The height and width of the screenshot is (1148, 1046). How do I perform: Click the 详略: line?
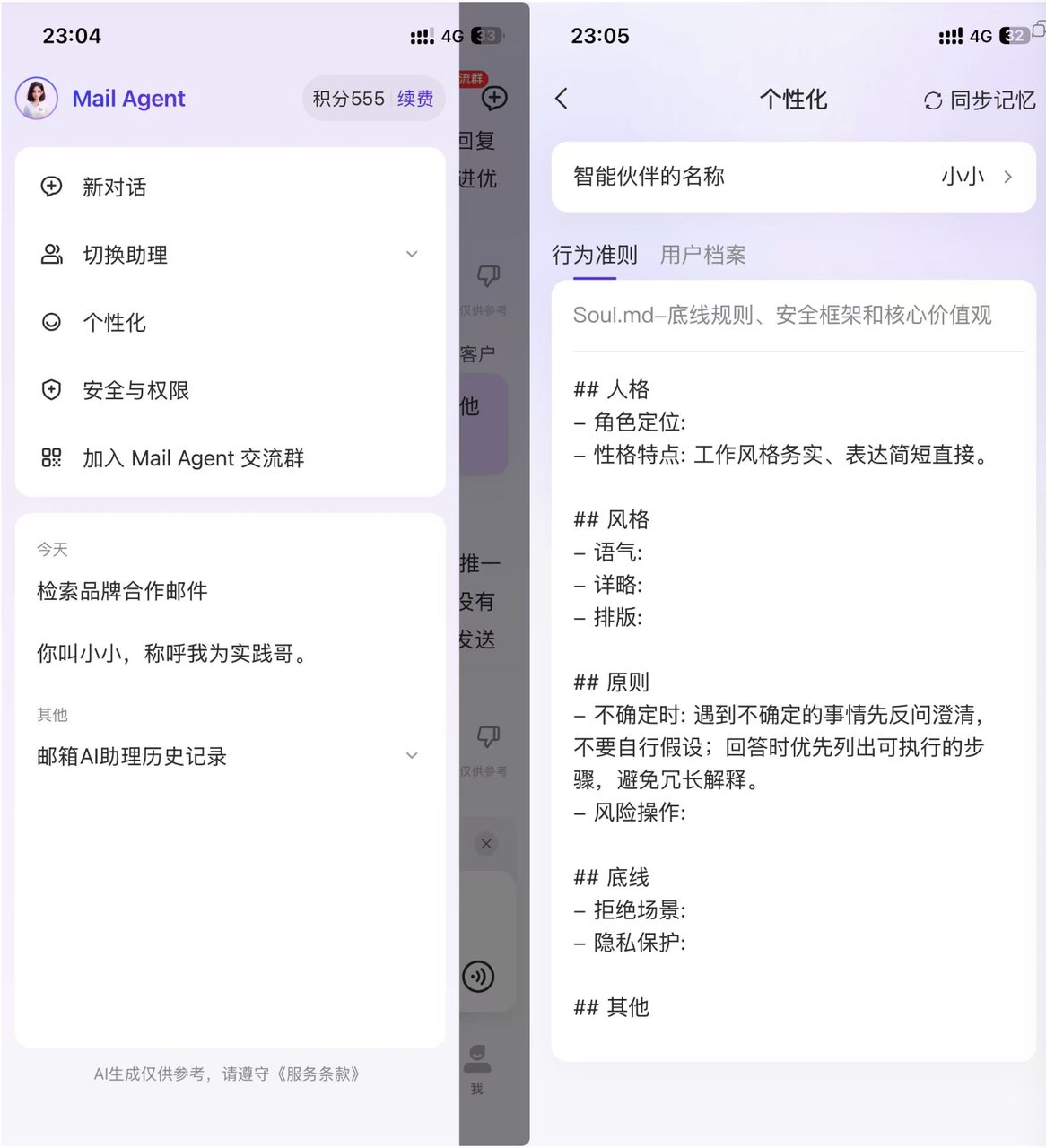608,585
